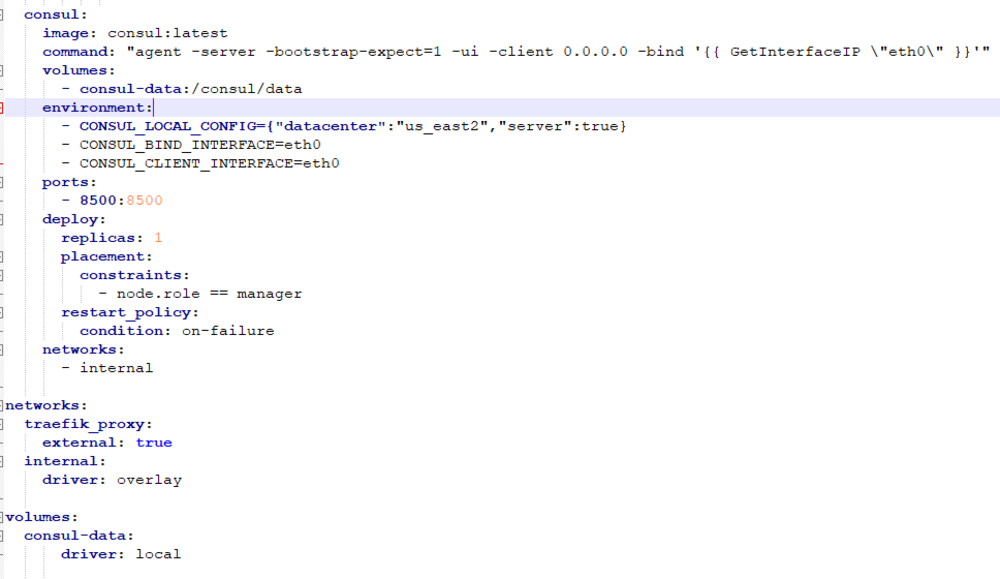
Task: Click top-level 'volumes:' key
Action: (42, 517)
